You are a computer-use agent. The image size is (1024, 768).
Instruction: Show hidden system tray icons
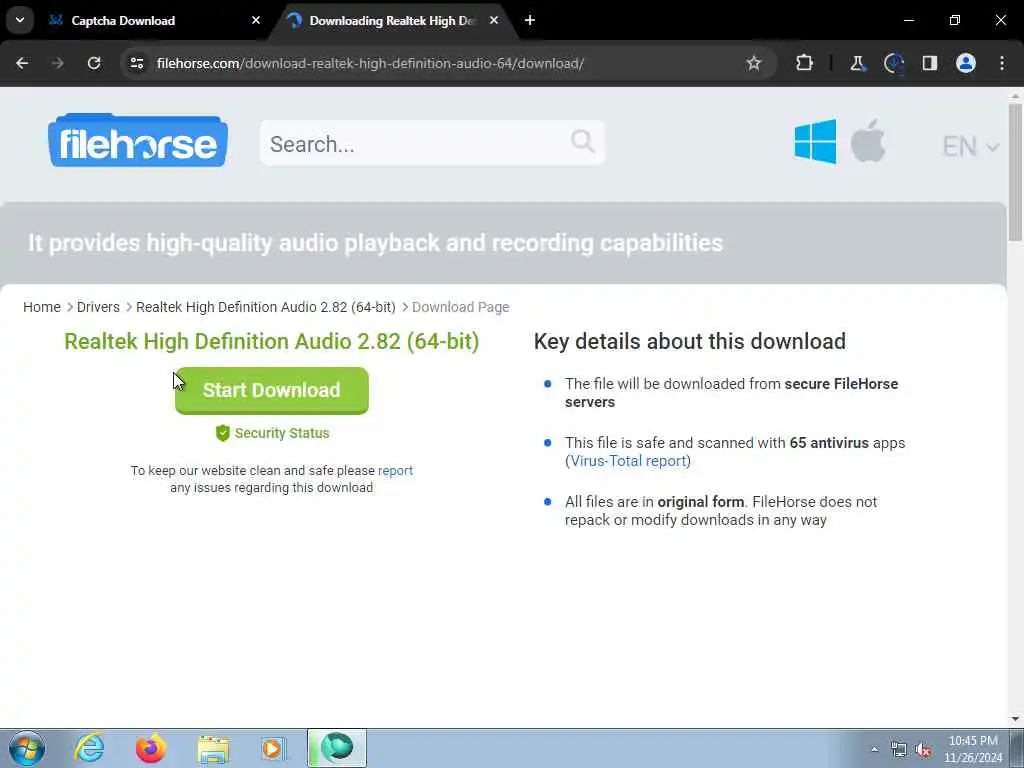(874, 749)
